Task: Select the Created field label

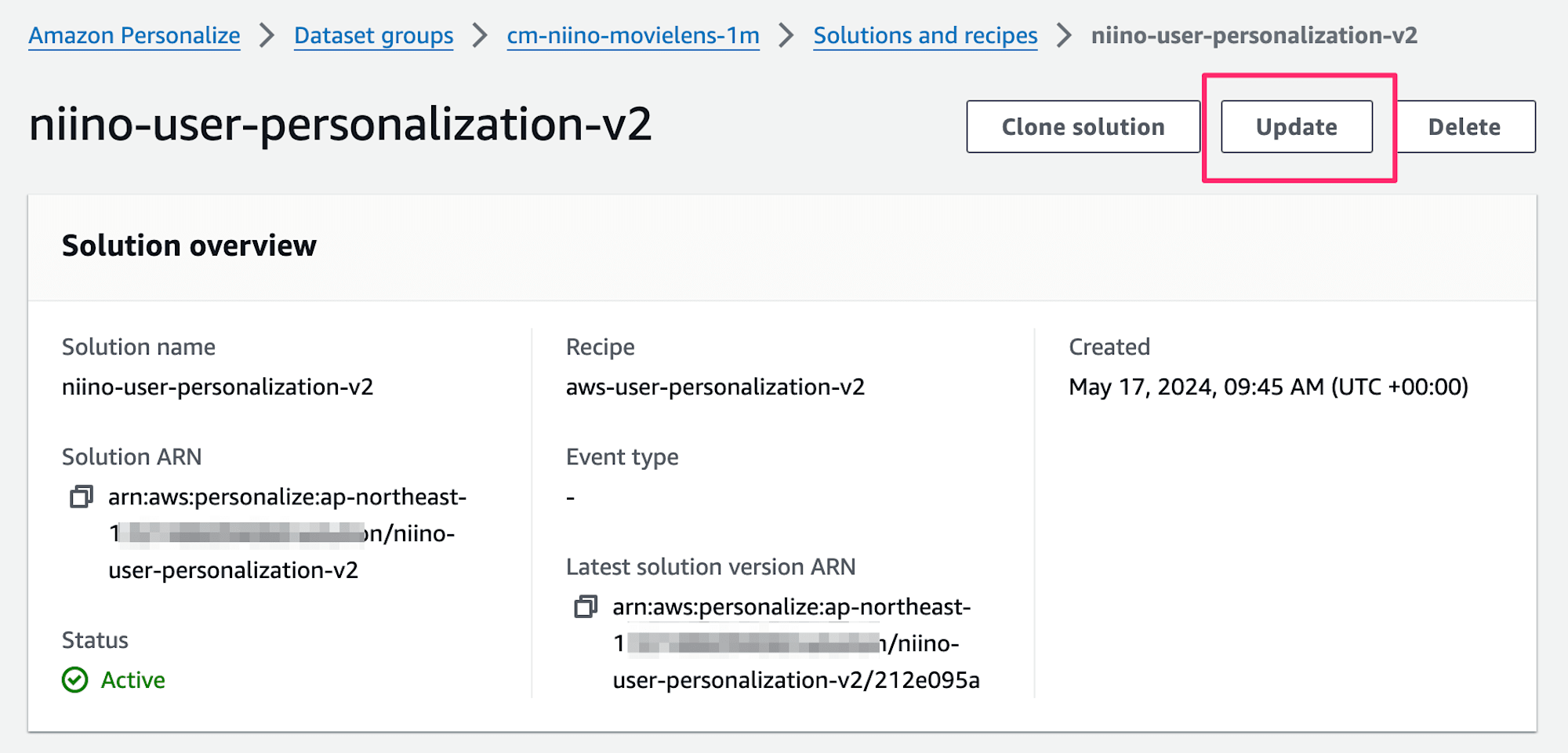Action: coord(1109,347)
